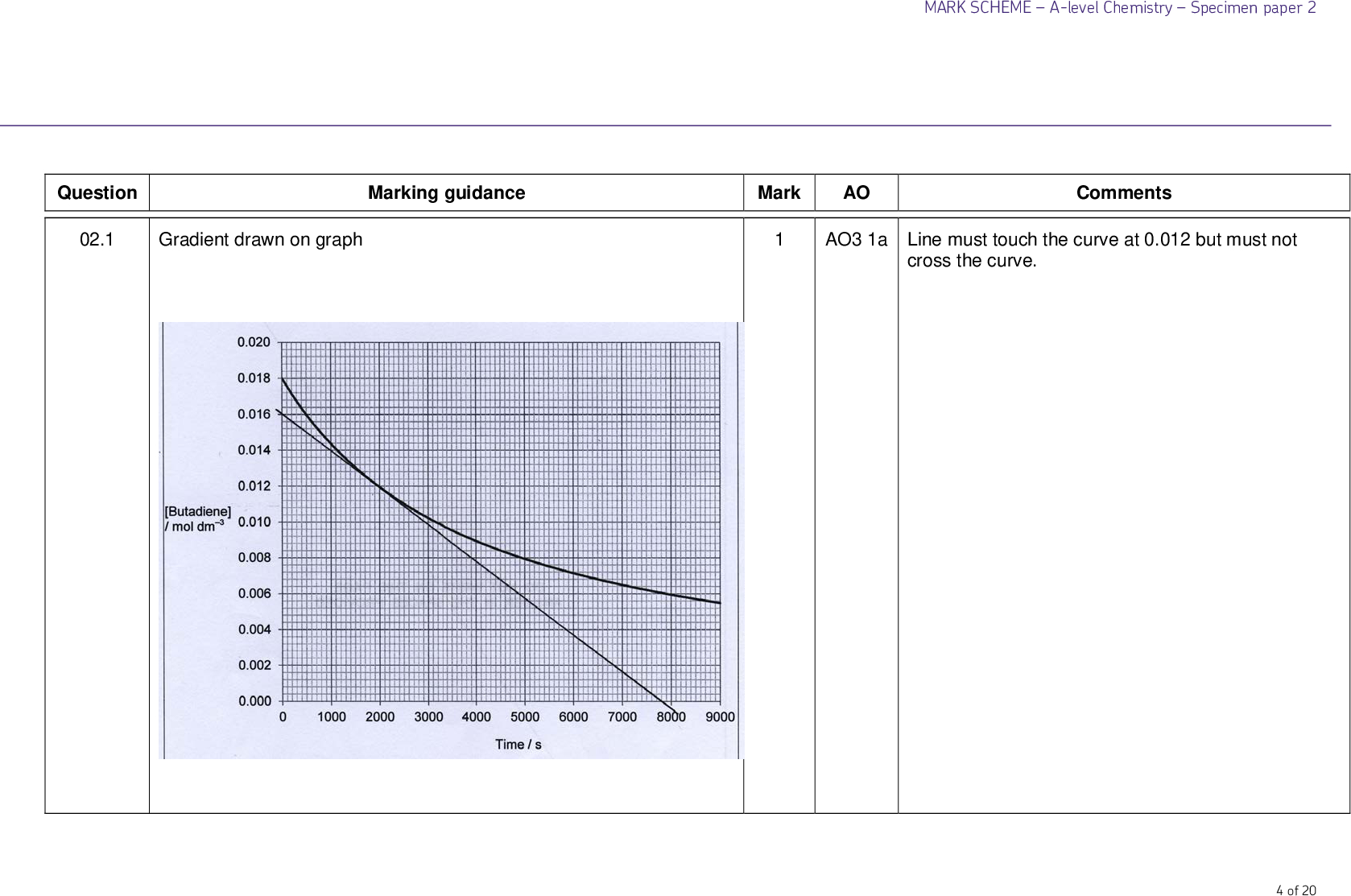Select the text Gradient drawn on graph
Screen dimensions: 1351x896
coord(260,238)
